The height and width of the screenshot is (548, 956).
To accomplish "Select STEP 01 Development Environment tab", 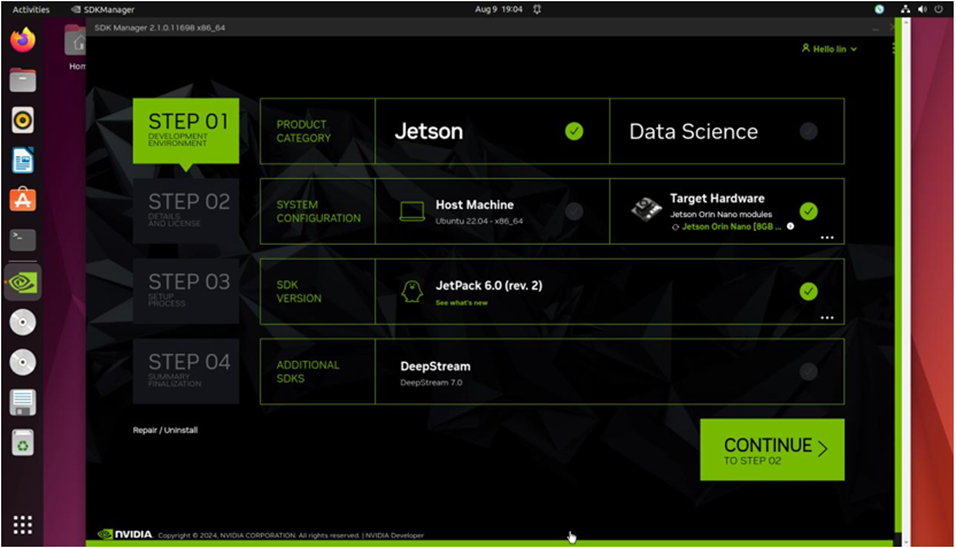I will pyautogui.click(x=186, y=130).
